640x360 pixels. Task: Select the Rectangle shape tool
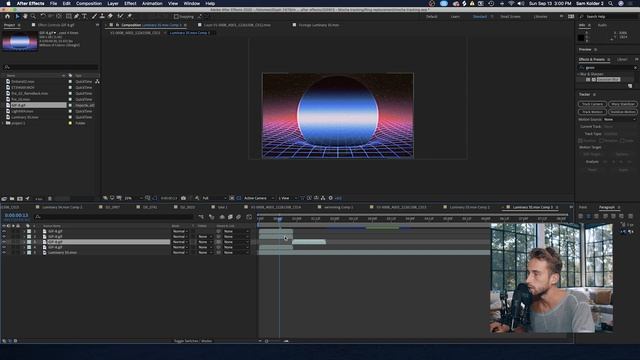pyautogui.click(x=68, y=16)
